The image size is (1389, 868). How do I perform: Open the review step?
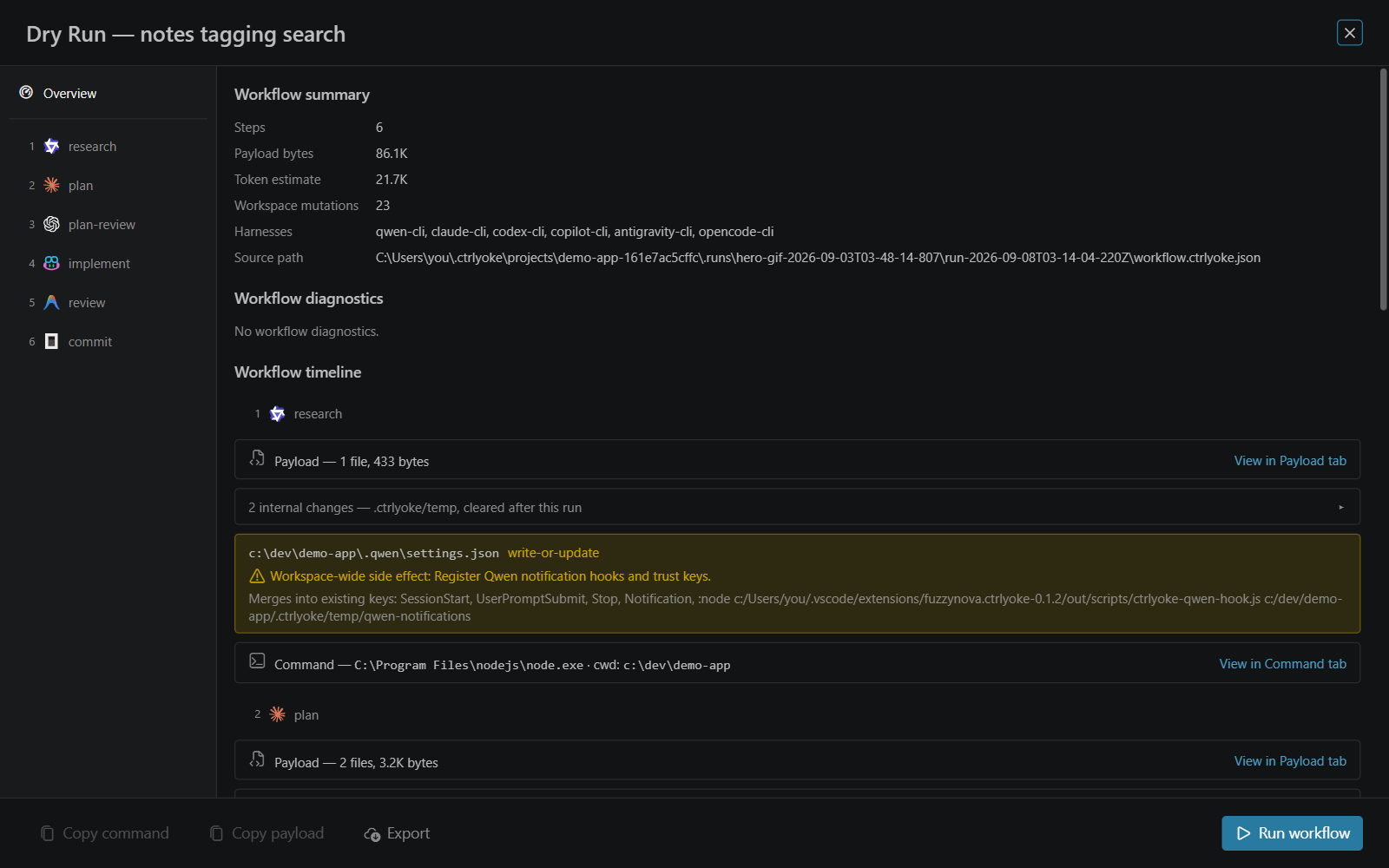point(109,303)
